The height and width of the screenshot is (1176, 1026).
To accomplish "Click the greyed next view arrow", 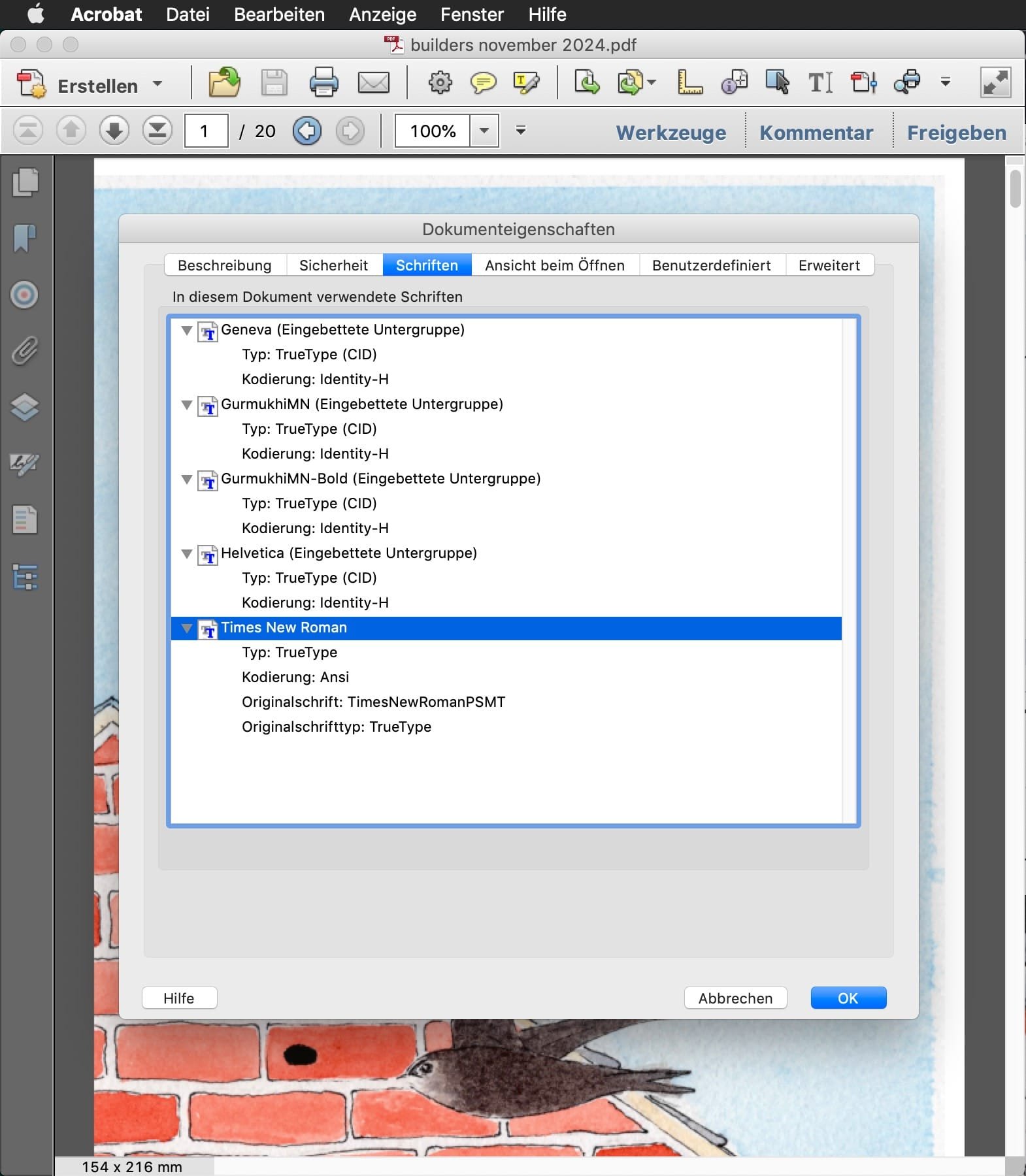I will tap(350, 131).
